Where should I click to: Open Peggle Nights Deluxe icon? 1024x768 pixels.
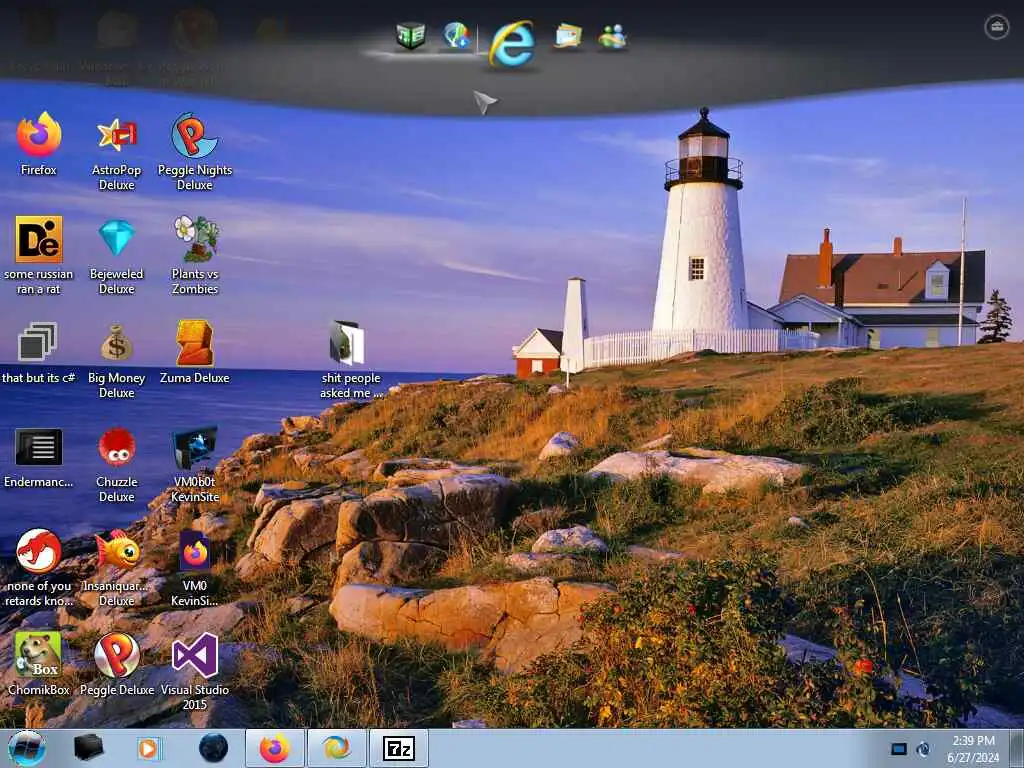point(195,152)
